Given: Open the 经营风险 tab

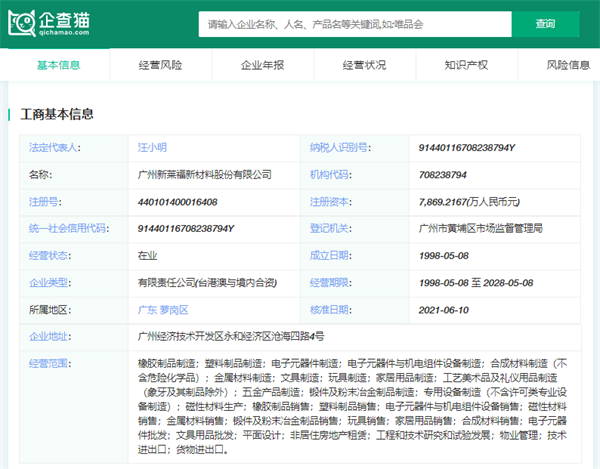Looking at the screenshot, I should tap(160, 65).
